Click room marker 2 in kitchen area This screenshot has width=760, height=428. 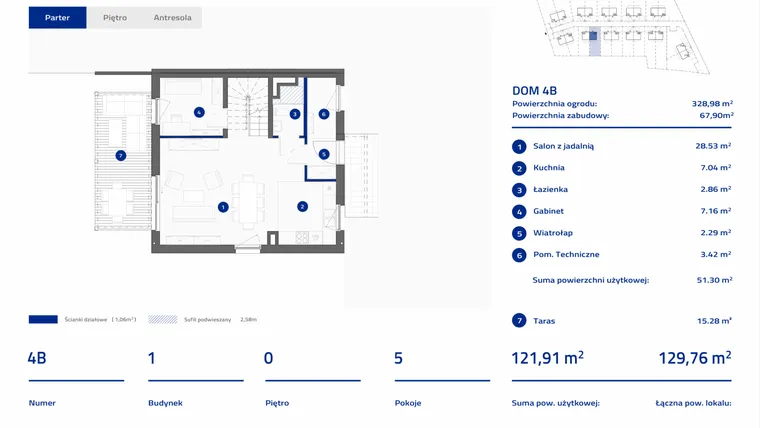click(302, 206)
